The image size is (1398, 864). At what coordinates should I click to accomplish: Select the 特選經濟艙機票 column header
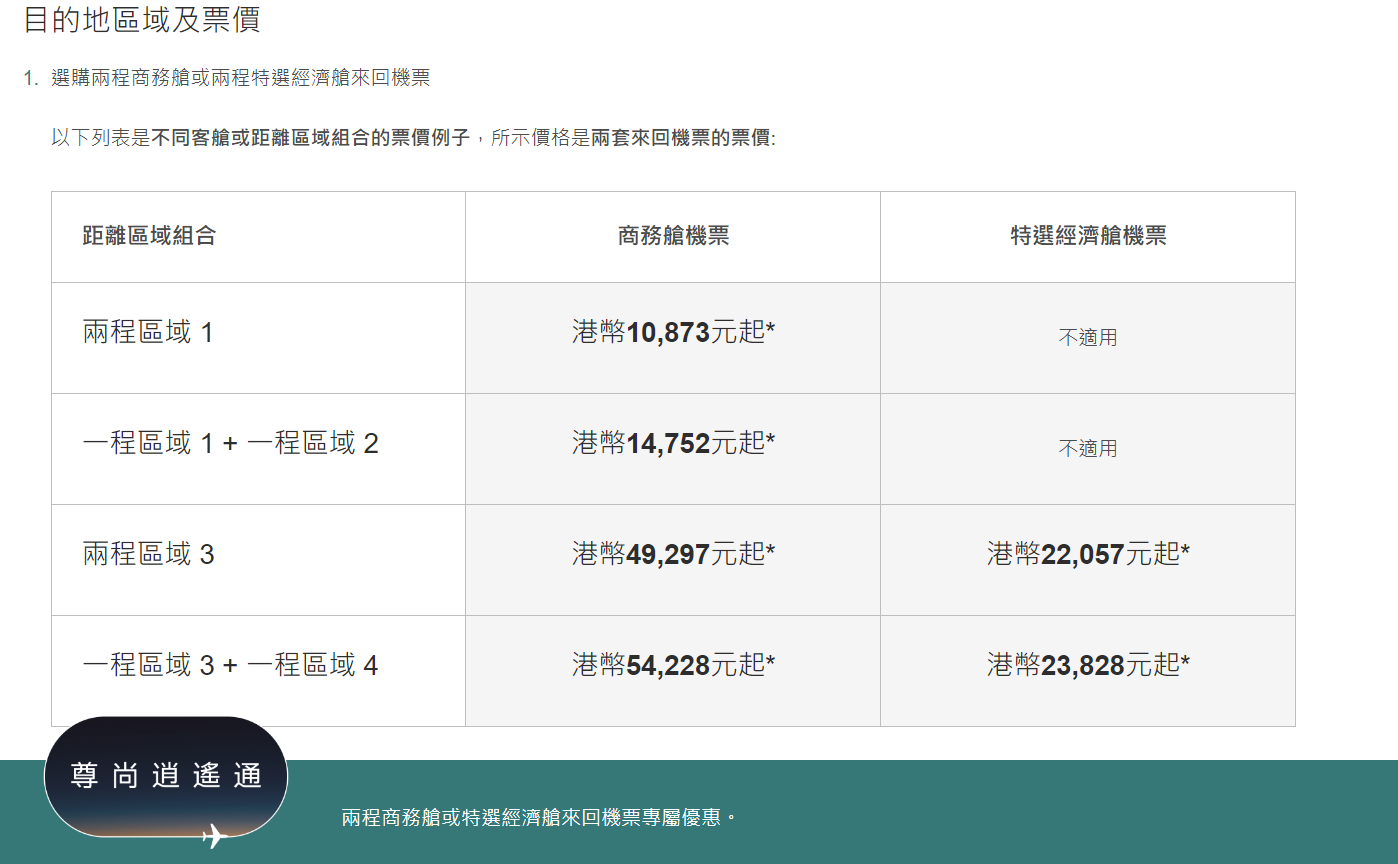click(x=1087, y=236)
